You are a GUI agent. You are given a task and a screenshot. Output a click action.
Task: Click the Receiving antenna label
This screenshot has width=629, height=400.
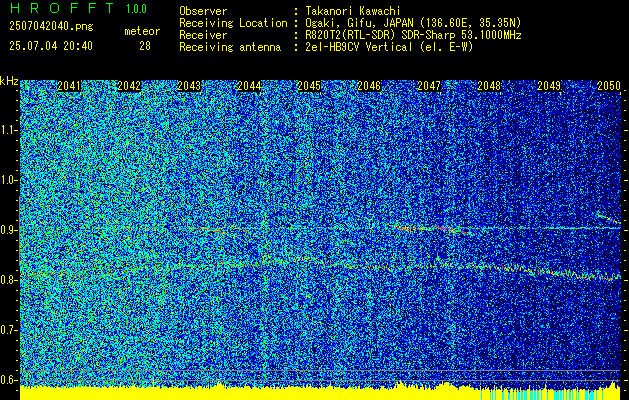230,47
